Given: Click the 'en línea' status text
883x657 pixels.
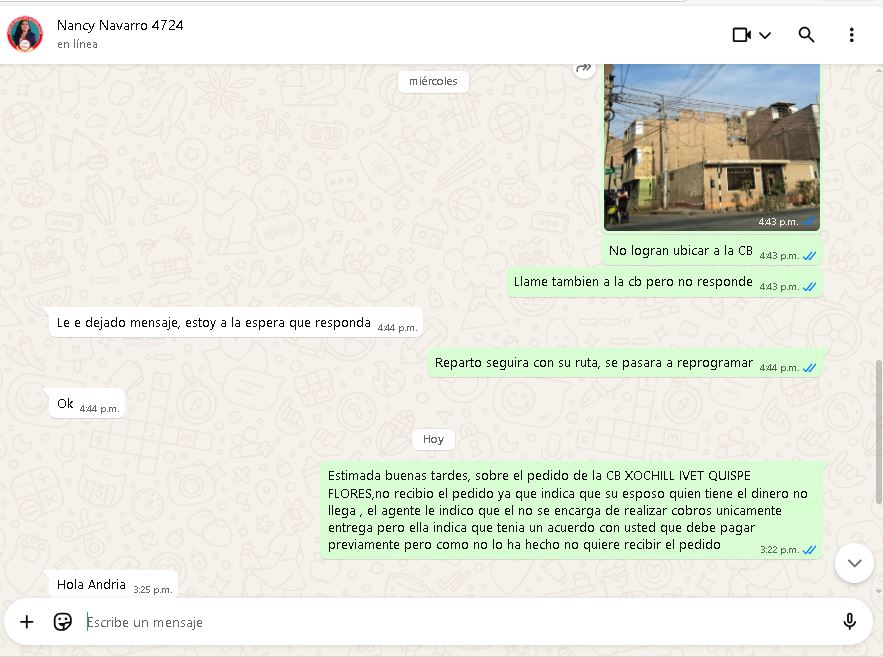Looking at the screenshot, I should point(77,44).
